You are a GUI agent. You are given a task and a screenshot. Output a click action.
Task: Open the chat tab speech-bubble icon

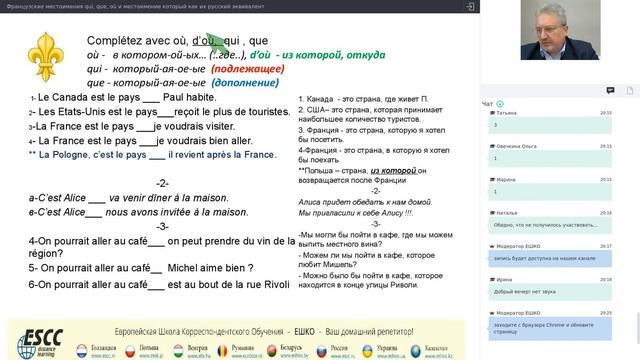click(x=610, y=91)
